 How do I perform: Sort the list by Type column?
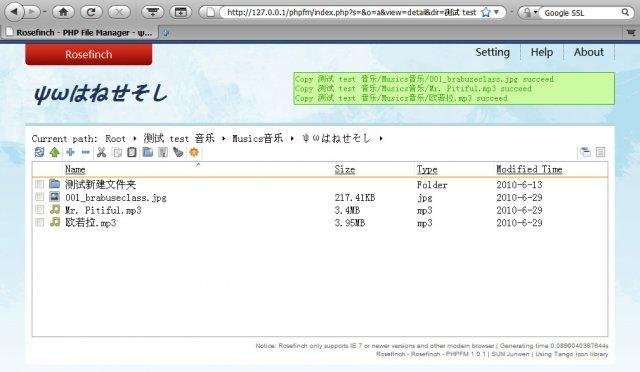click(427, 169)
